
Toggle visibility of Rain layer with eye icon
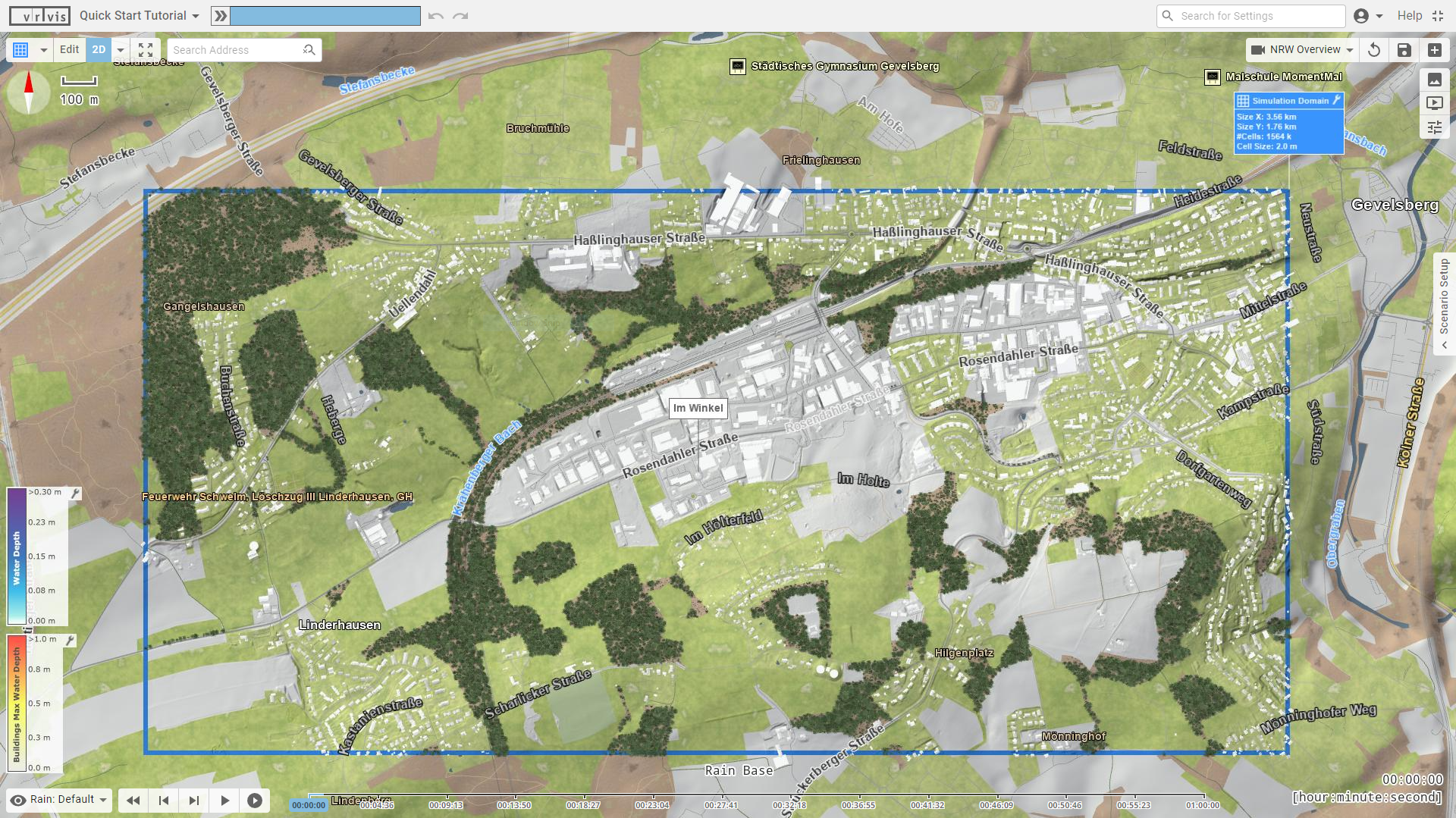[19, 800]
